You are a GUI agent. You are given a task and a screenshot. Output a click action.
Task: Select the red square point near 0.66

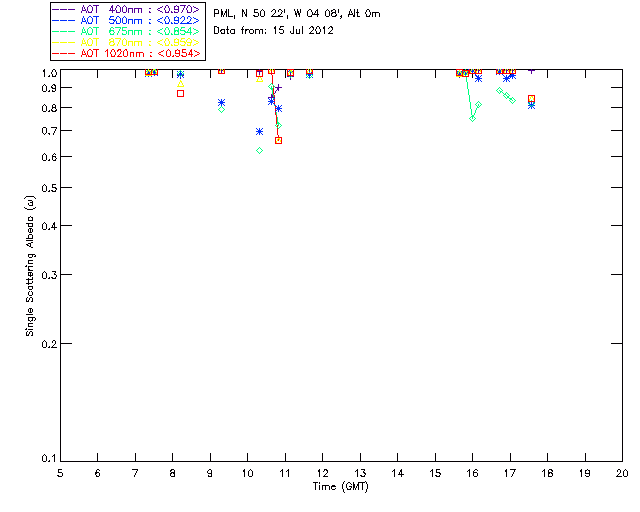click(278, 140)
